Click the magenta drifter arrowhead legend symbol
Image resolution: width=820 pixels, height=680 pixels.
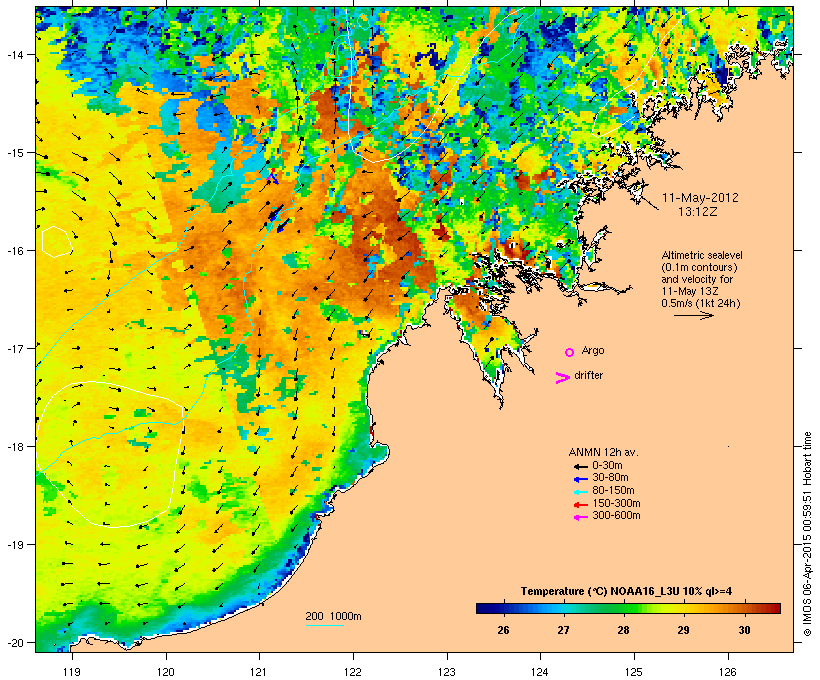pos(562,378)
